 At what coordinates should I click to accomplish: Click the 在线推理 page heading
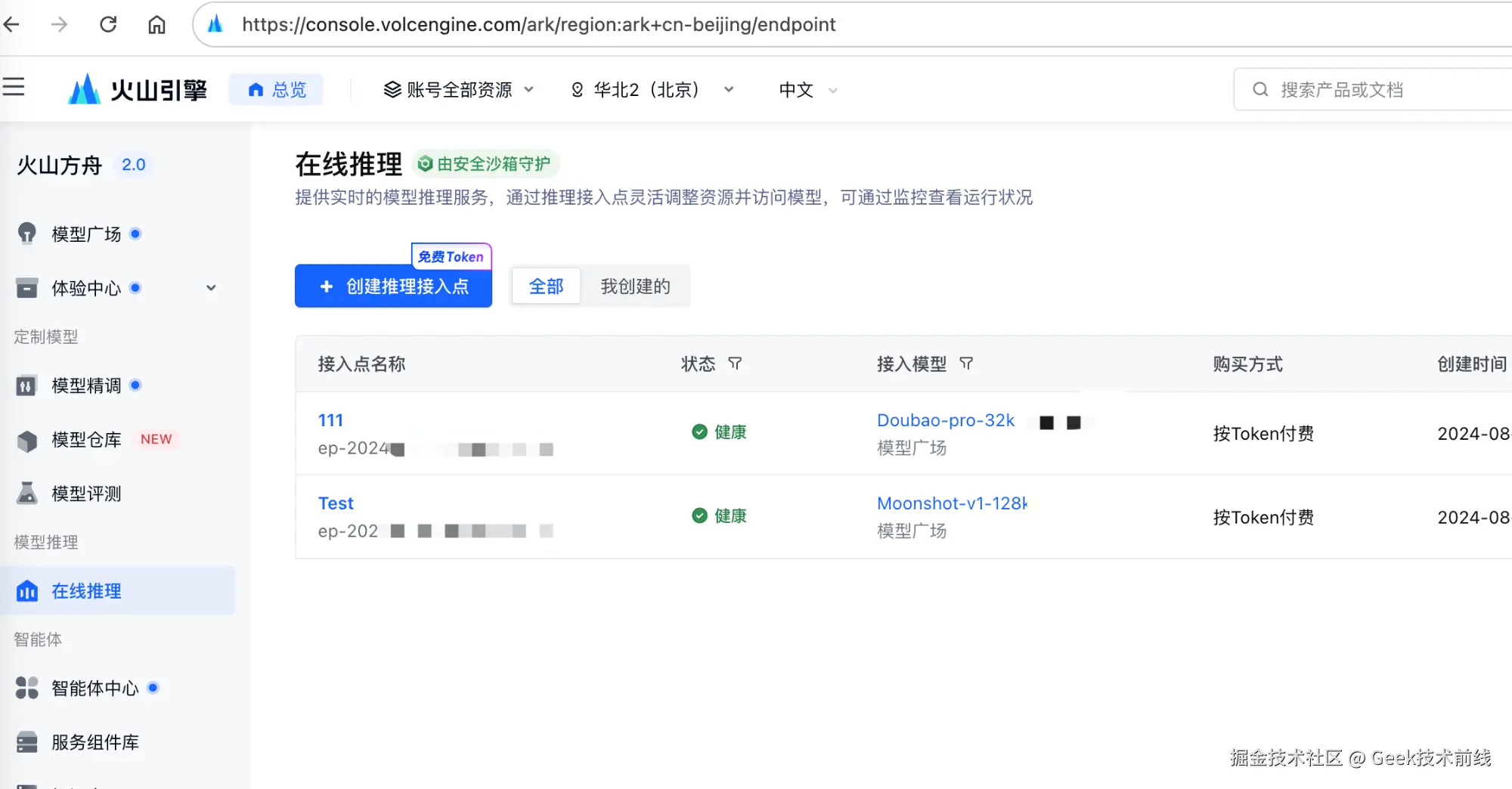pyautogui.click(x=349, y=164)
